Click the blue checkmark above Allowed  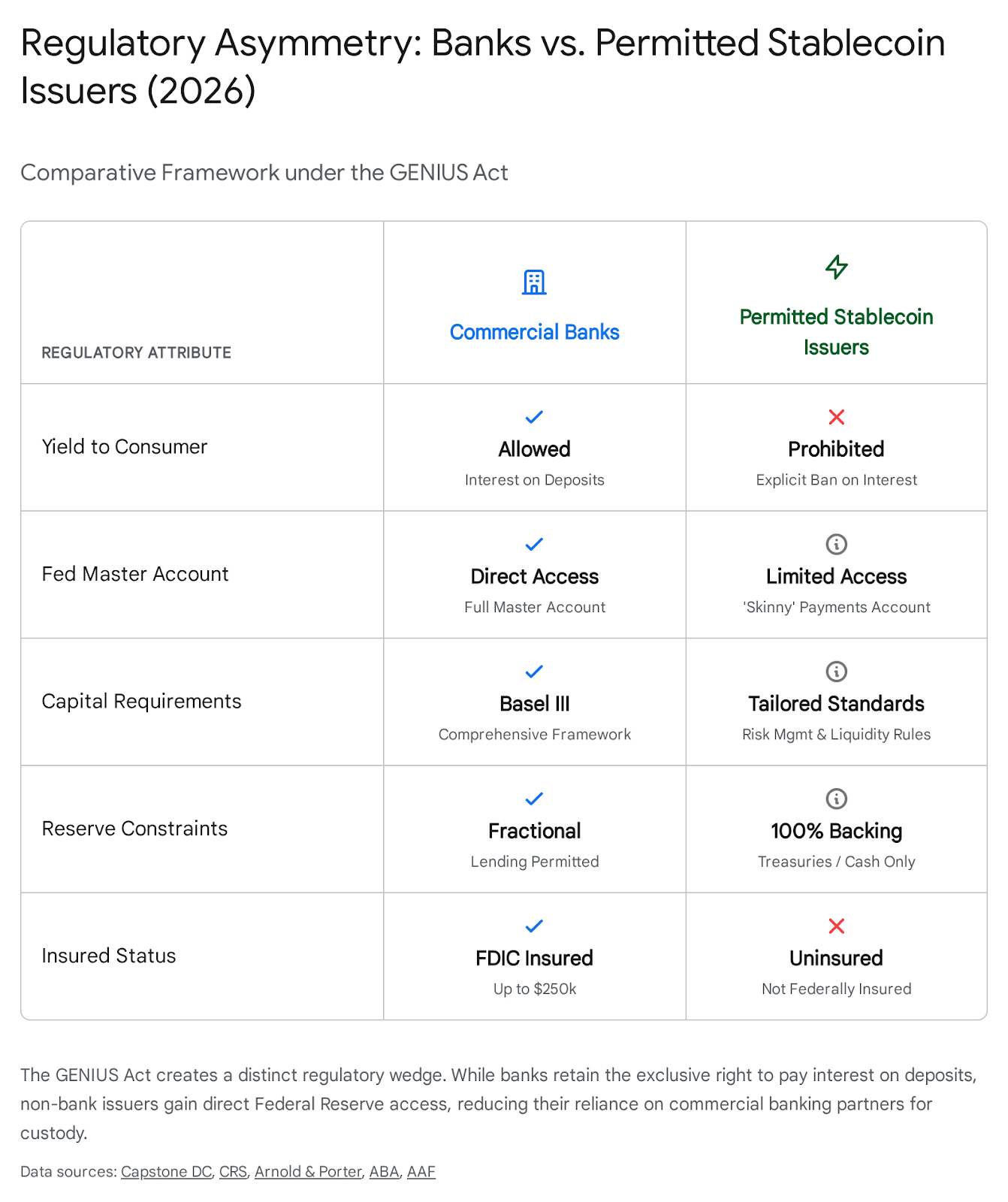pos(534,417)
